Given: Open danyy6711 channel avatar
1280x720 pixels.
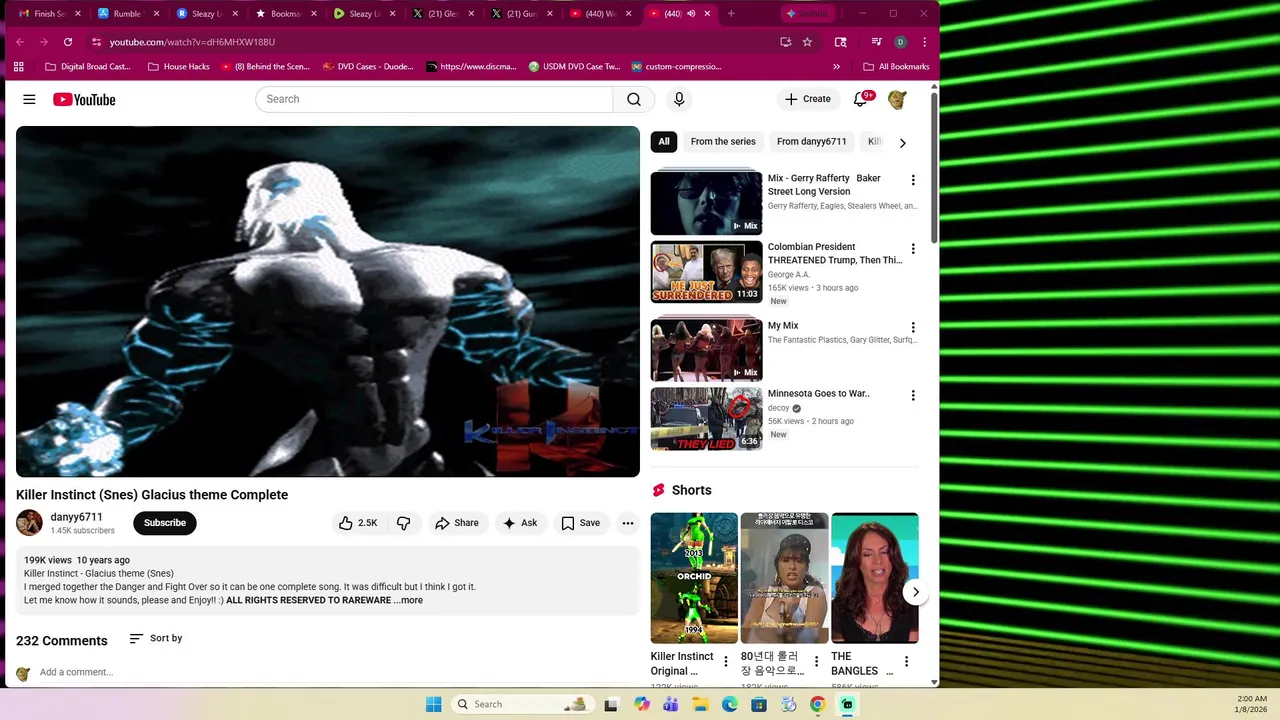Looking at the screenshot, I should [29, 523].
